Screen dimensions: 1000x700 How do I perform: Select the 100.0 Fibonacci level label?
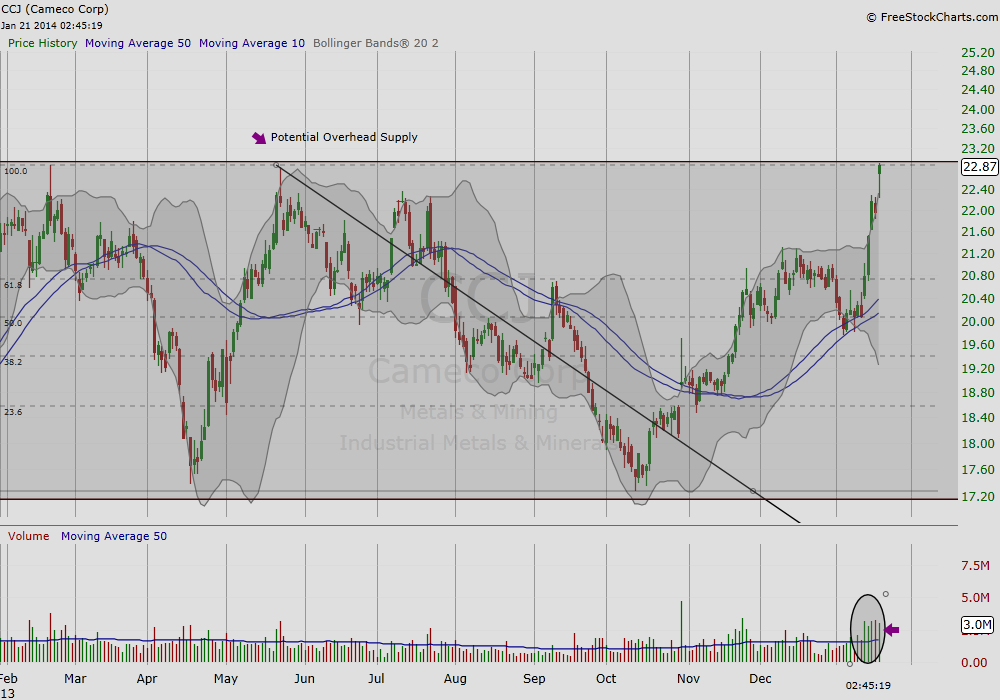(x=15, y=171)
